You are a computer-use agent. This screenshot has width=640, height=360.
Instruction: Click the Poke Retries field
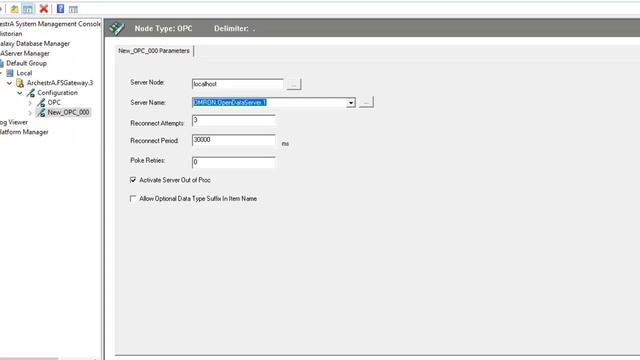click(x=233, y=162)
